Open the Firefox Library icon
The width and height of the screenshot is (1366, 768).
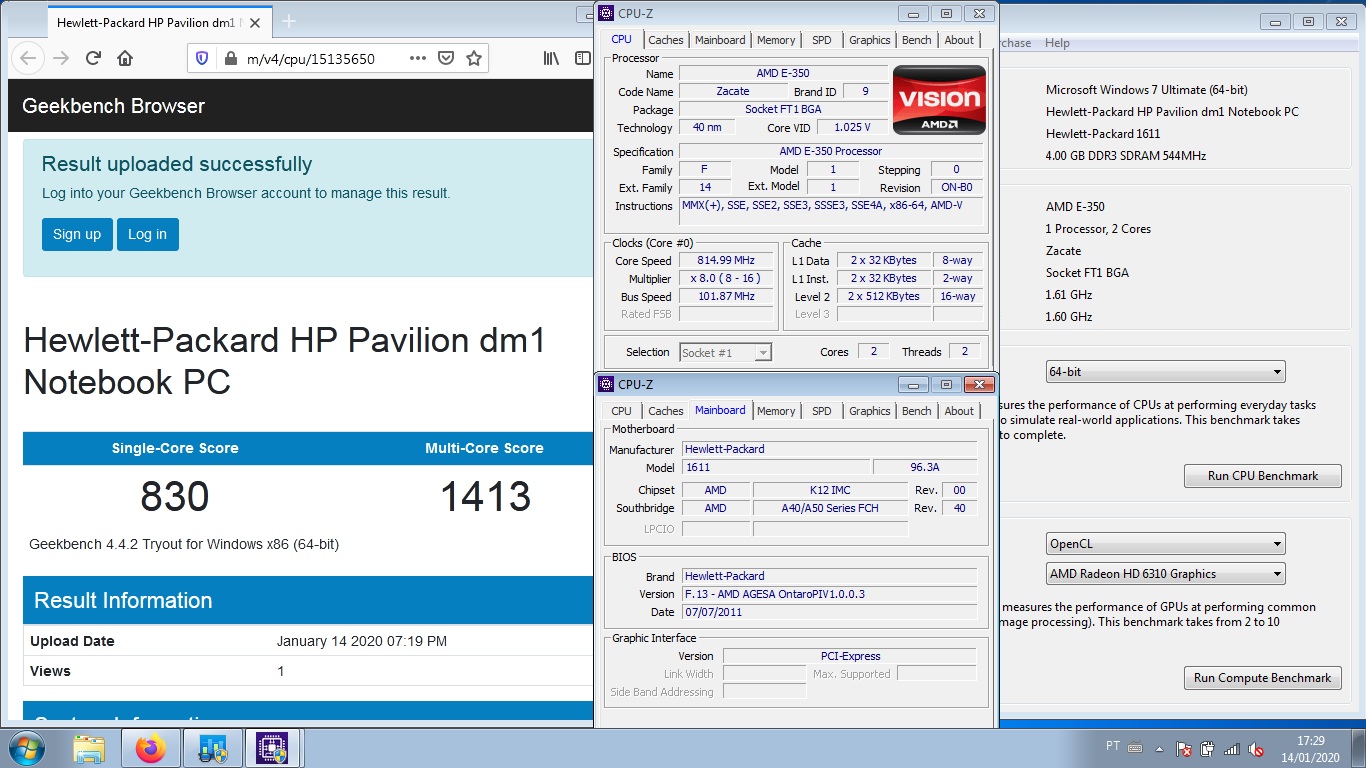click(x=551, y=59)
